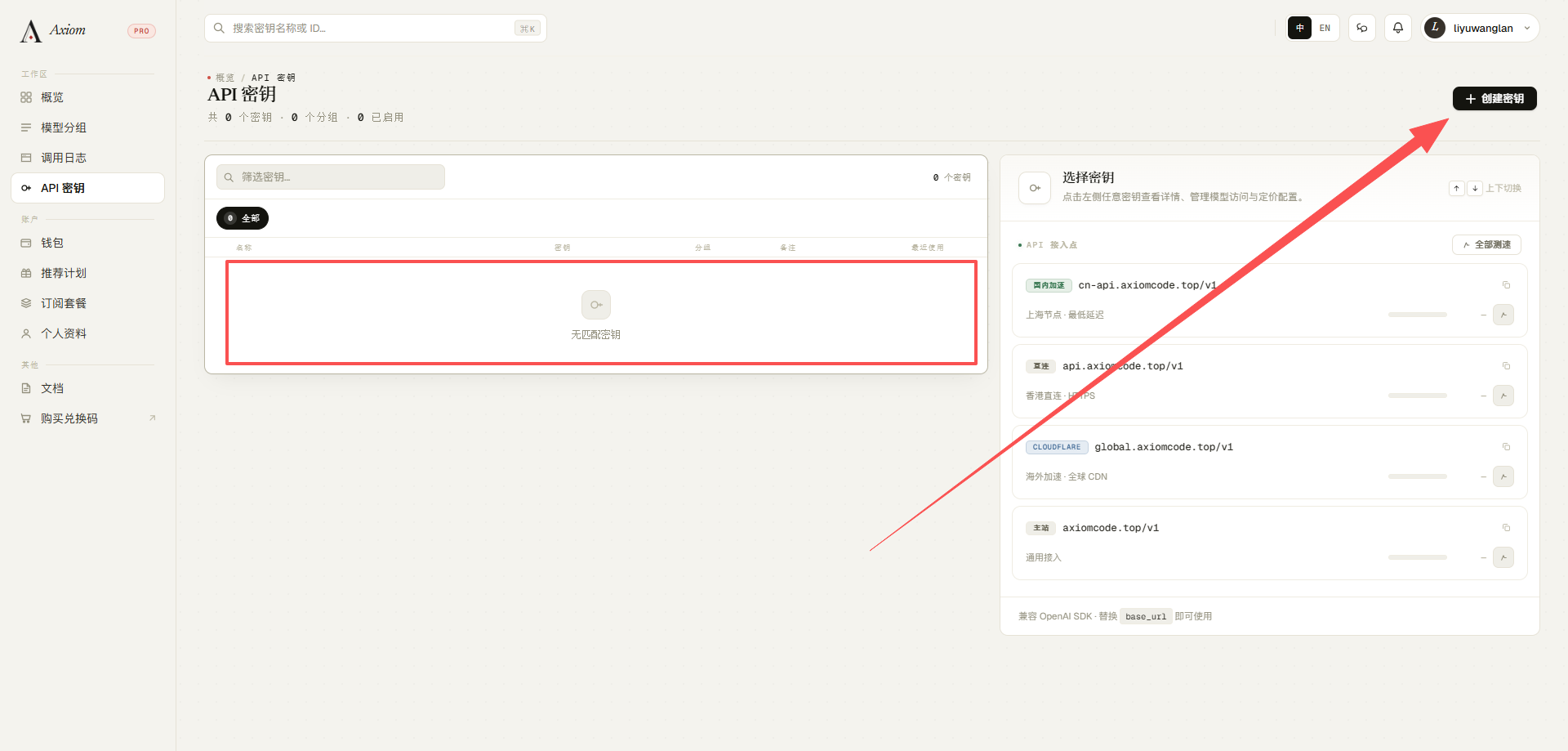
Task: Open the 文档 documentation page
Action: (x=88, y=388)
